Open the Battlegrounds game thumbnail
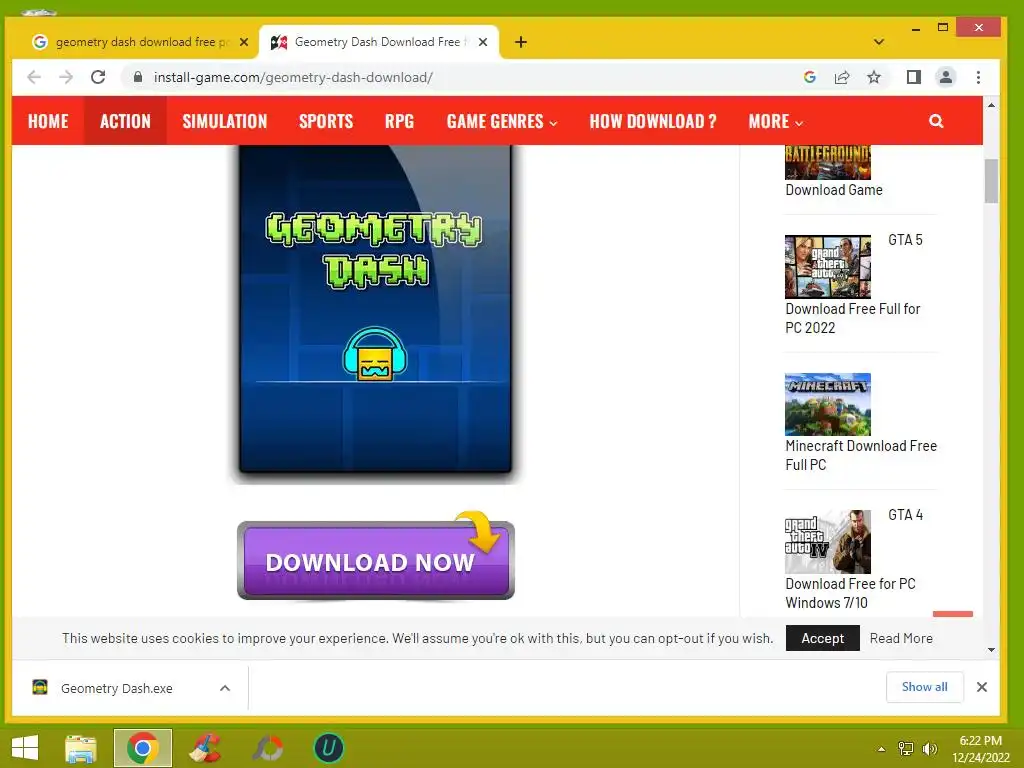This screenshot has height=768, width=1024. pyautogui.click(x=827, y=162)
